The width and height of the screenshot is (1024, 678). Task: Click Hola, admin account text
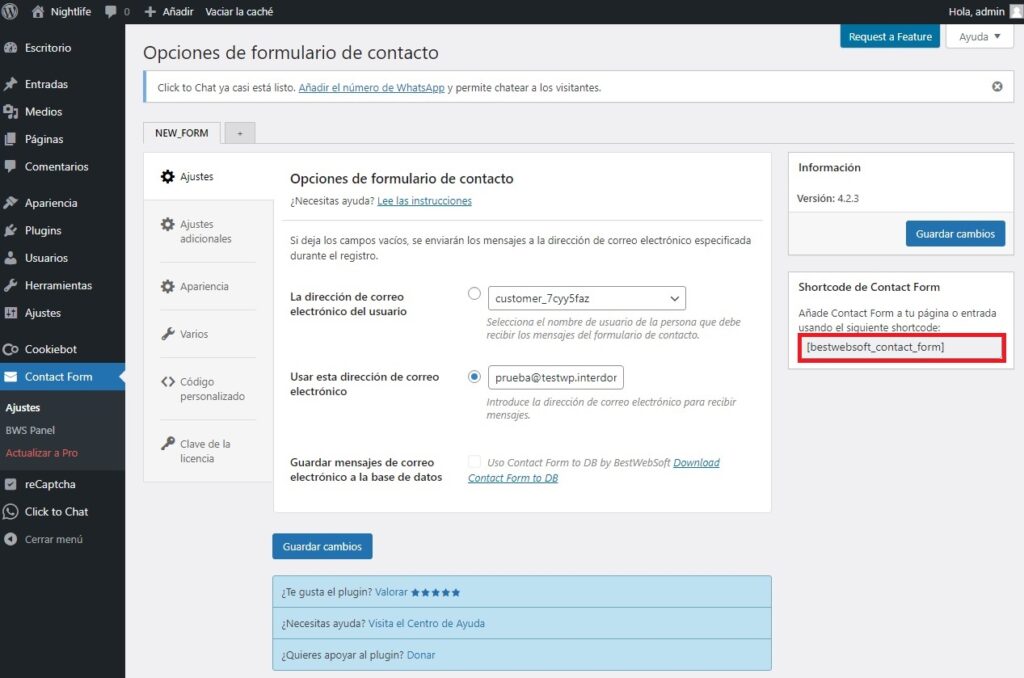click(x=976, y=12)
